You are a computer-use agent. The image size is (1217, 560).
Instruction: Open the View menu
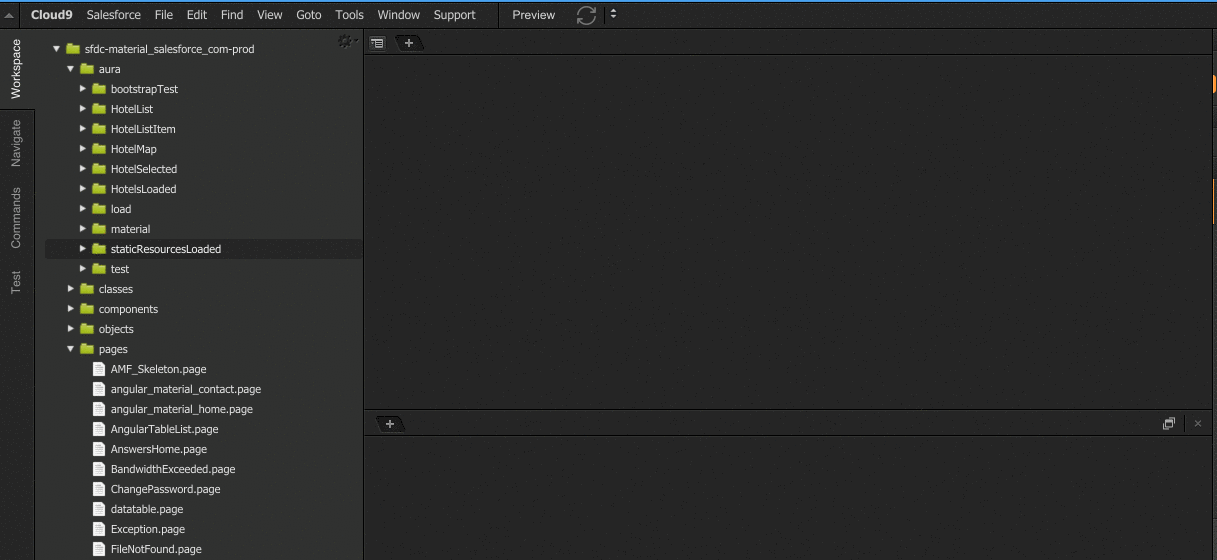pyautogui.click(x=270, y=15)
